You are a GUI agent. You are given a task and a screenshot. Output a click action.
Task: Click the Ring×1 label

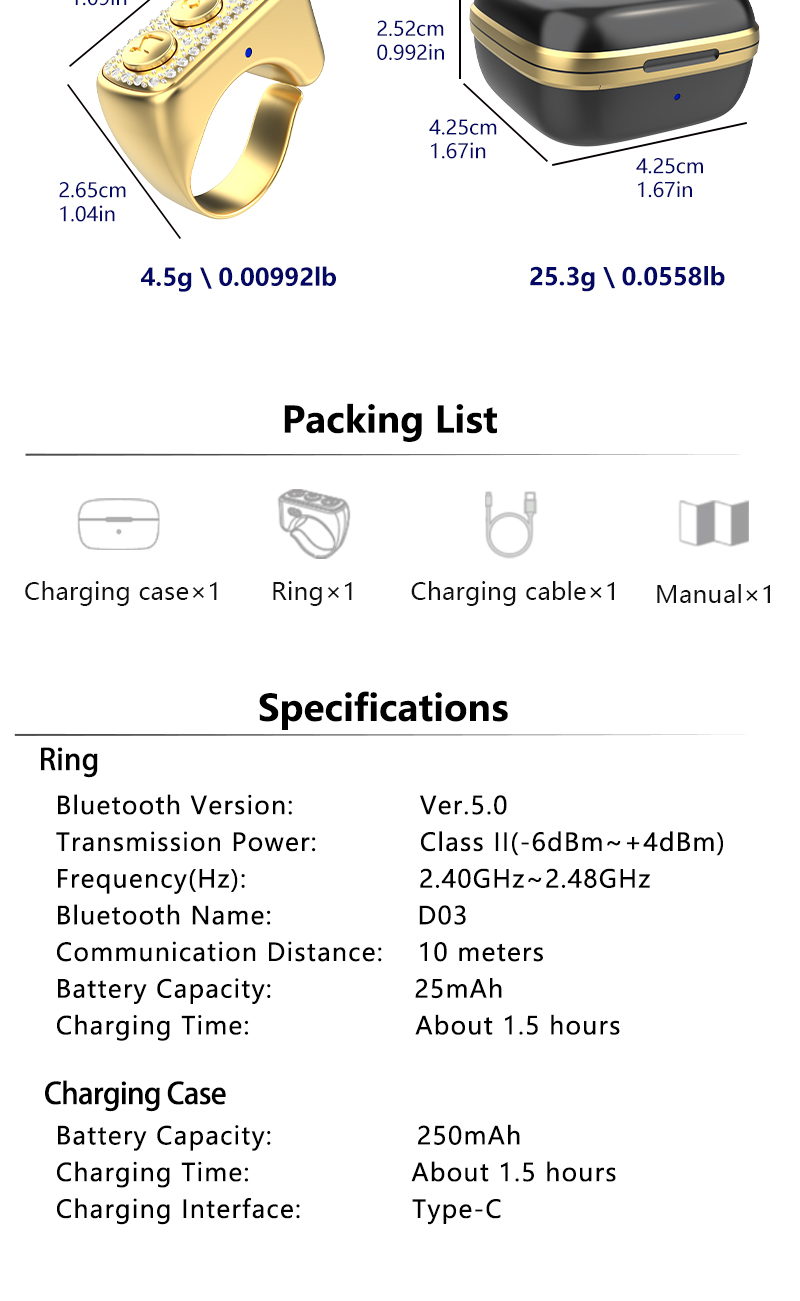tap(313, 592)
